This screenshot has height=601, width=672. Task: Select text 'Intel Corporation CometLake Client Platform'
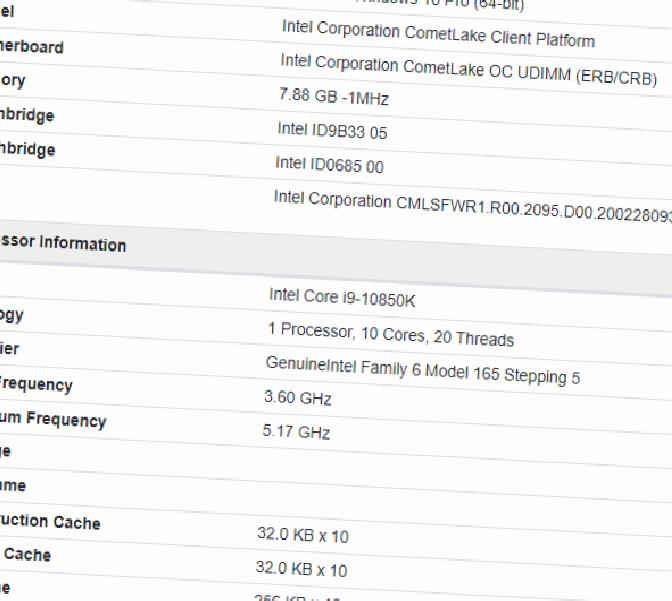point(438,33)
